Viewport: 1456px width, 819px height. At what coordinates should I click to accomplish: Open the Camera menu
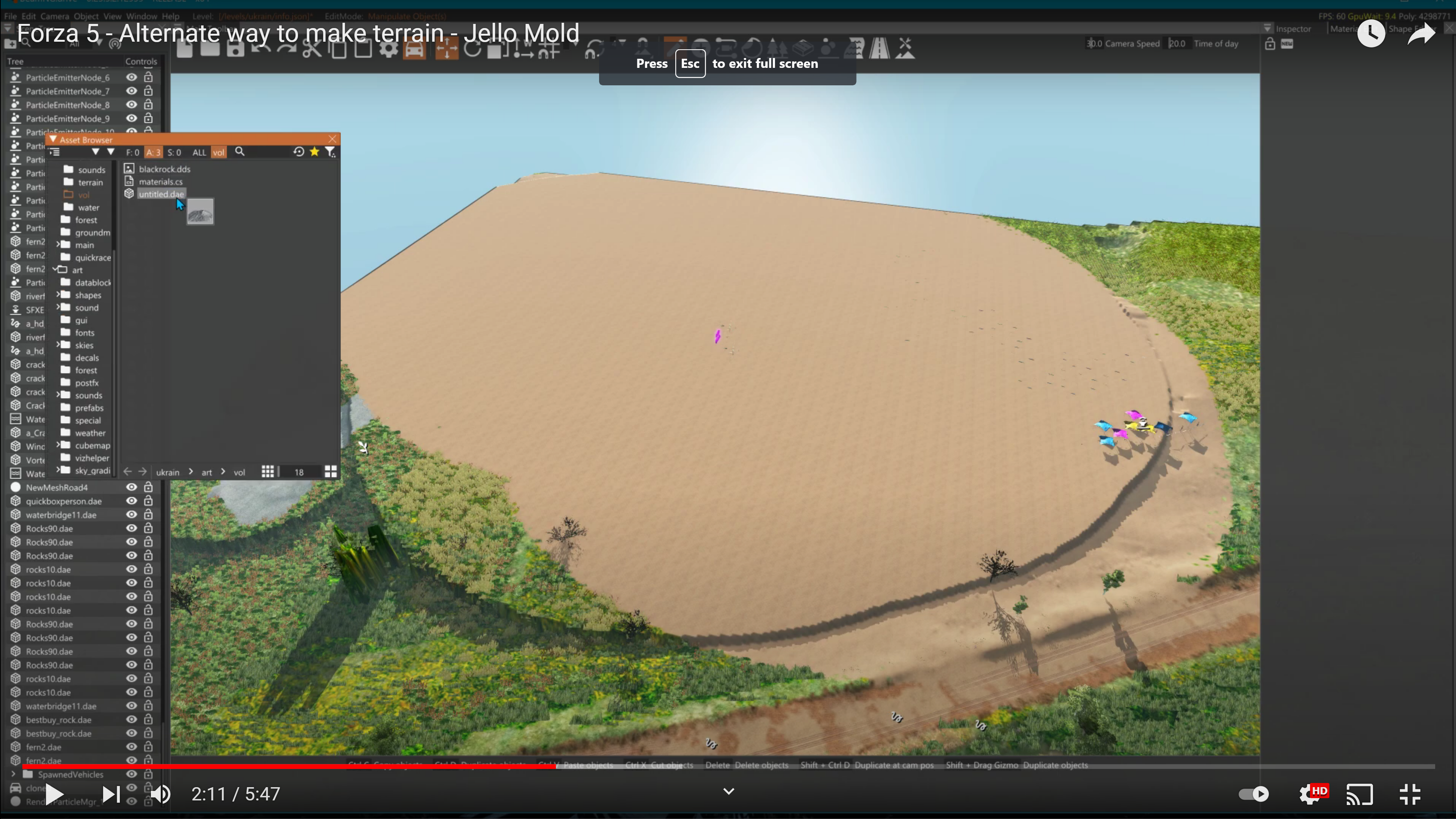(x=54, y=16)
